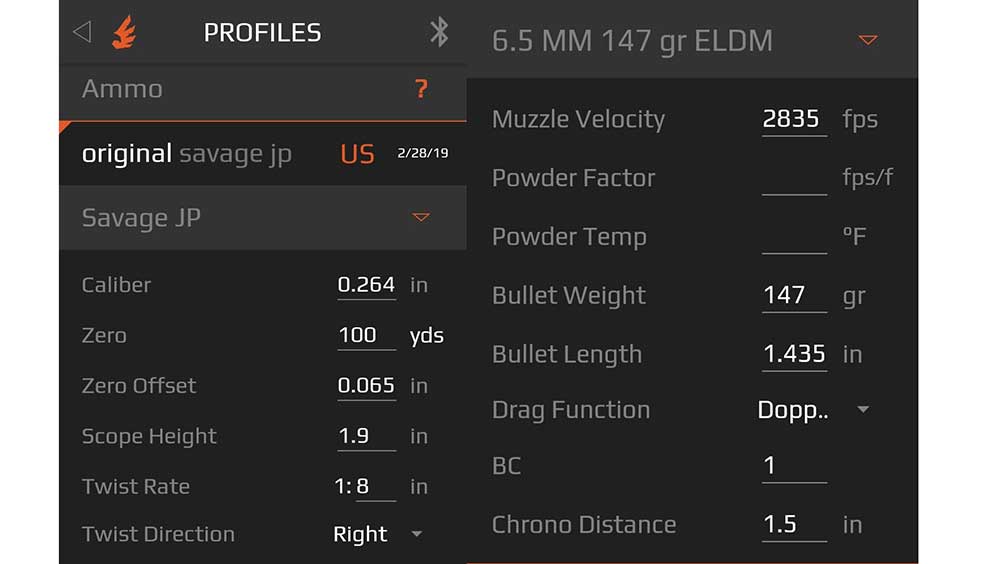Expand the Savage JP dropdown
Viewport: 1000px width, 564px height.
point(420,218)
